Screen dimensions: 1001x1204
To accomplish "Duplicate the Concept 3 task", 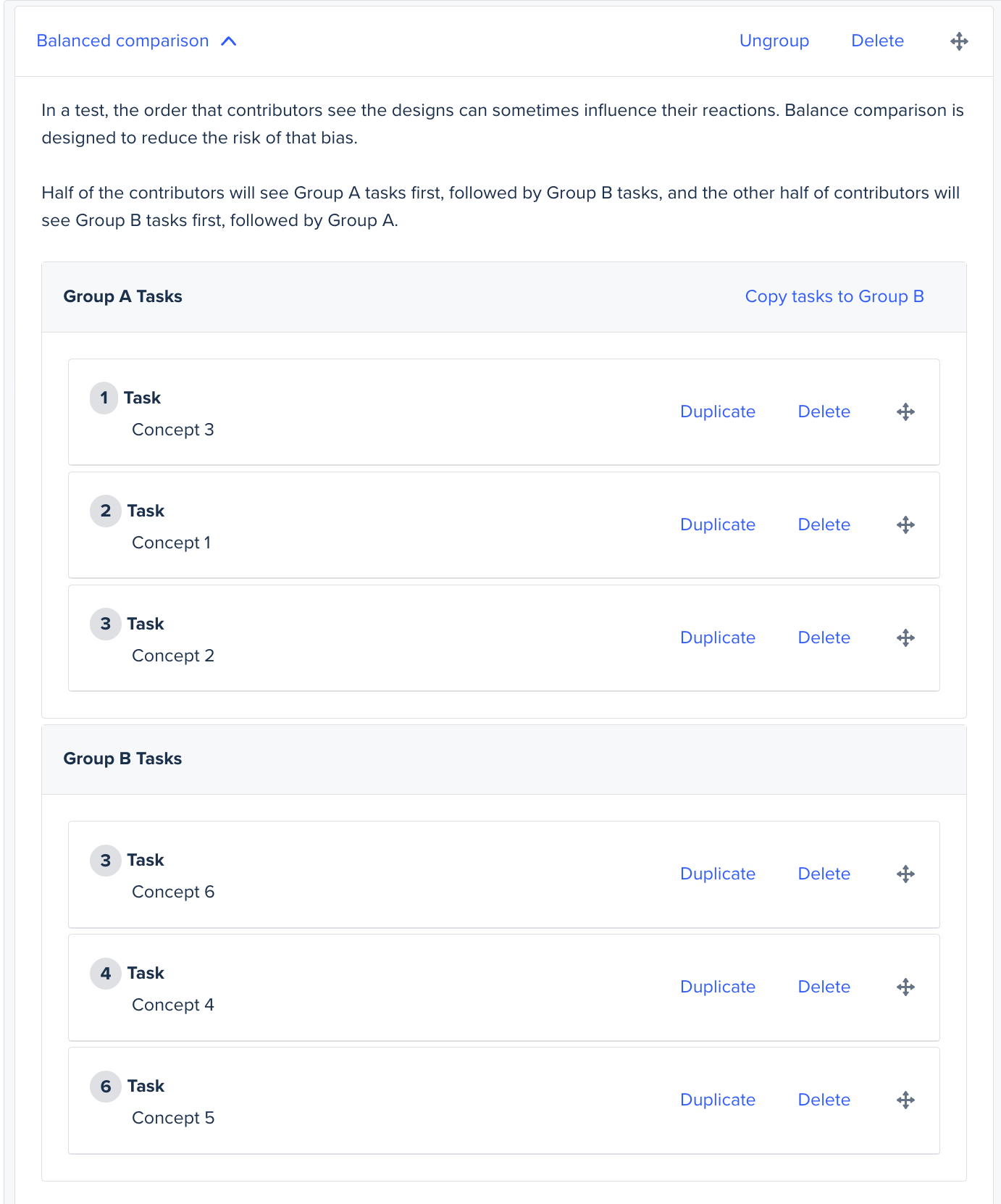I will tap(718, 412).
